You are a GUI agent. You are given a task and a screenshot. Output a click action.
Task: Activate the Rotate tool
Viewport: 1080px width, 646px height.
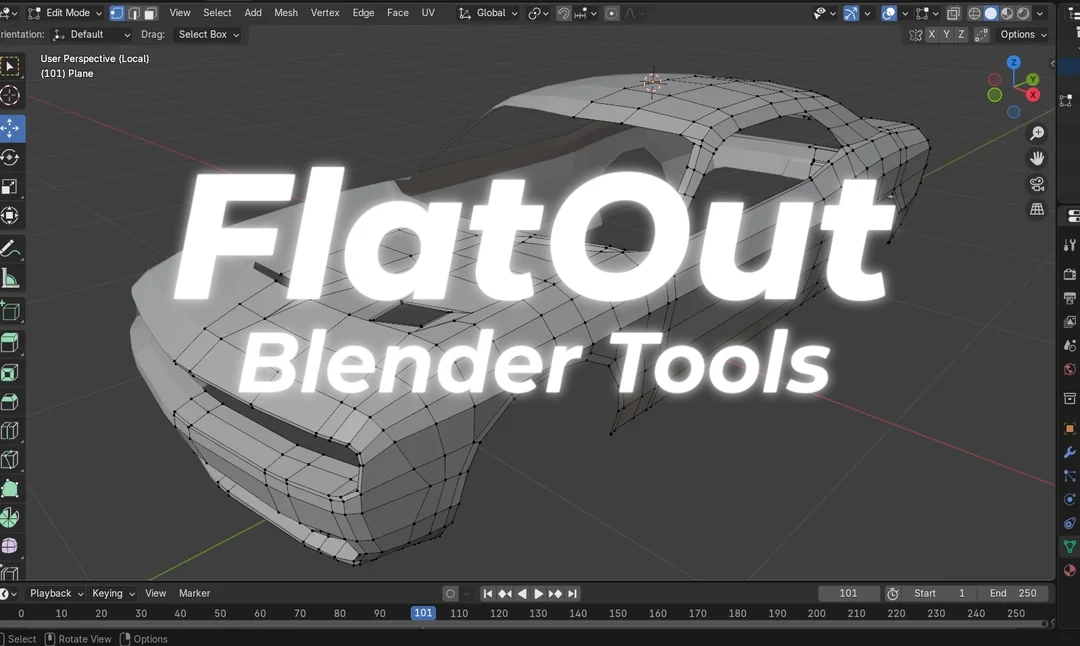pyautogui.click(x=10, y=158)
